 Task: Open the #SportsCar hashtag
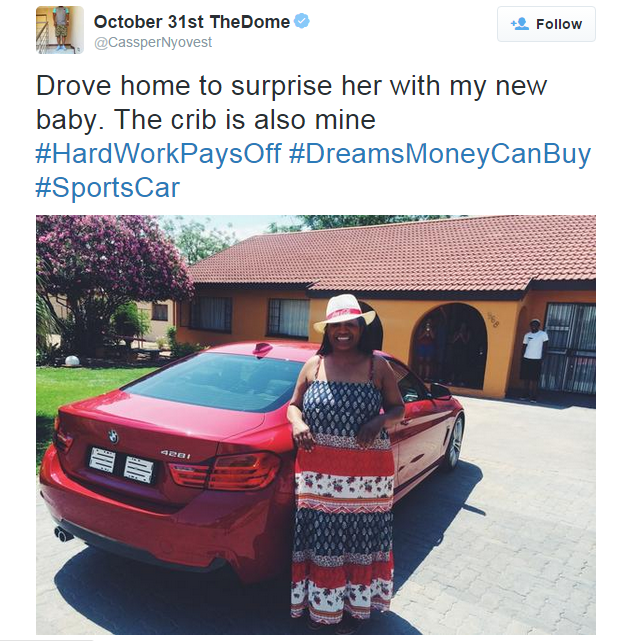pyautogui.click(x=108, y=187)
